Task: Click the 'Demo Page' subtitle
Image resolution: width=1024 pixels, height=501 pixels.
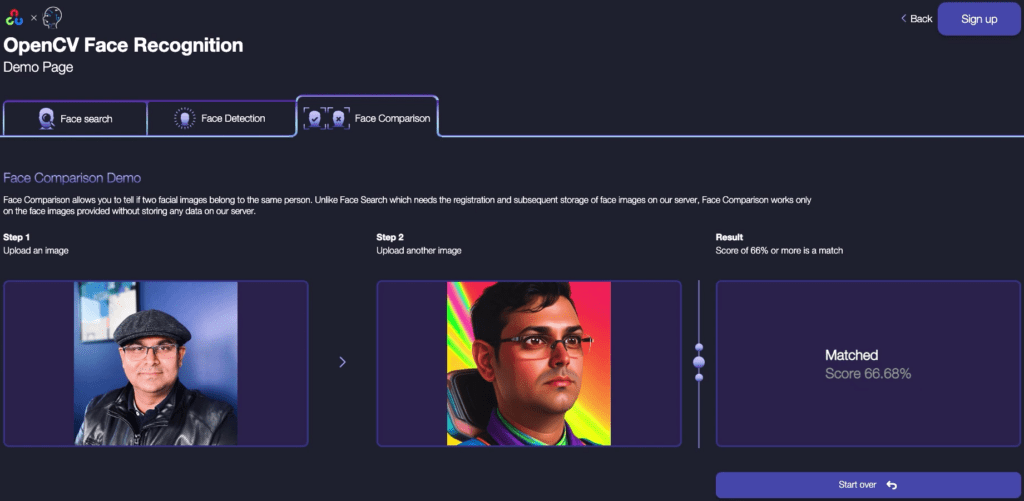Action: point(38,67)
